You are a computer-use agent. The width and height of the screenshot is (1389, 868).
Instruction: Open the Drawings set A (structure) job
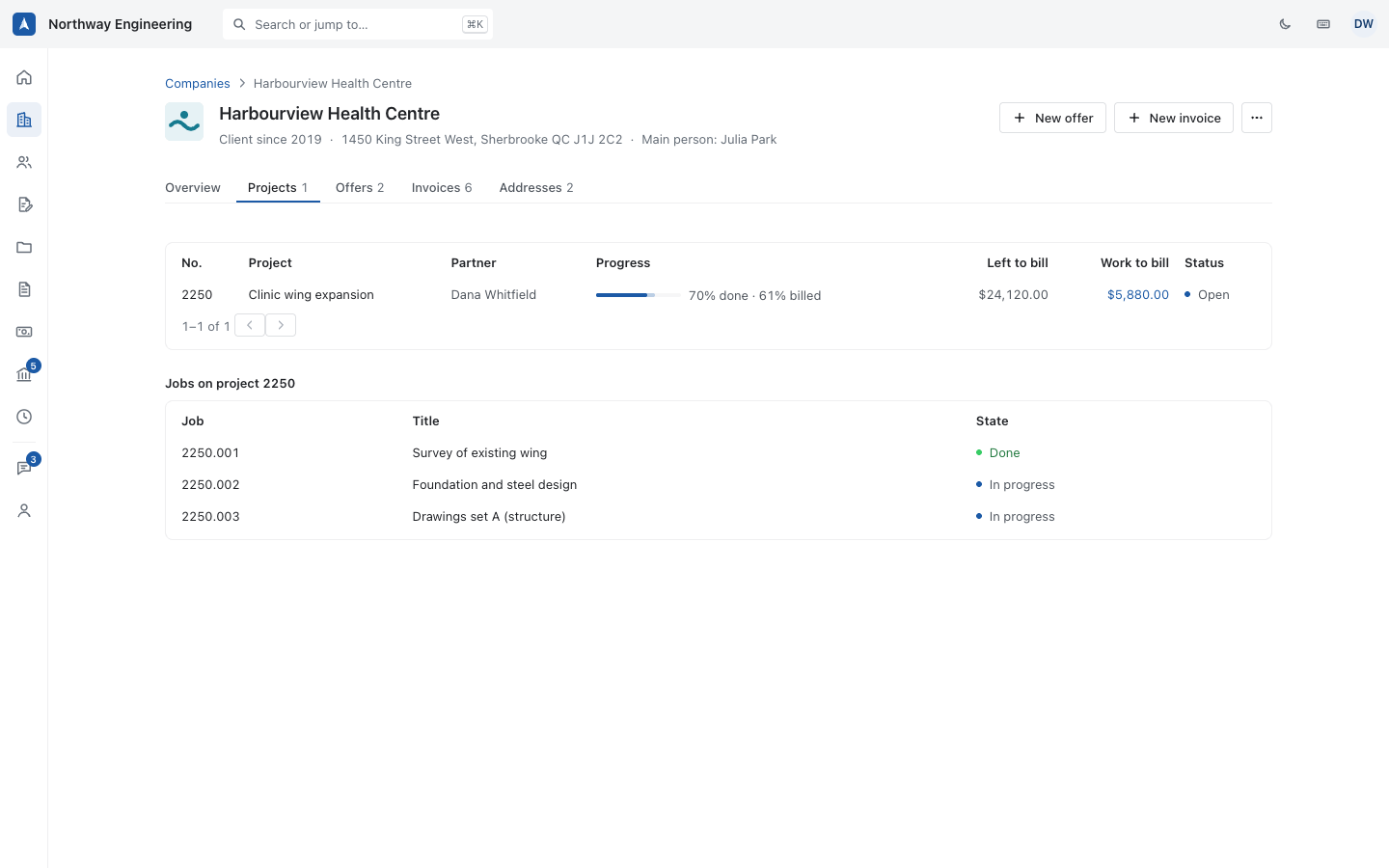(489, 517)
